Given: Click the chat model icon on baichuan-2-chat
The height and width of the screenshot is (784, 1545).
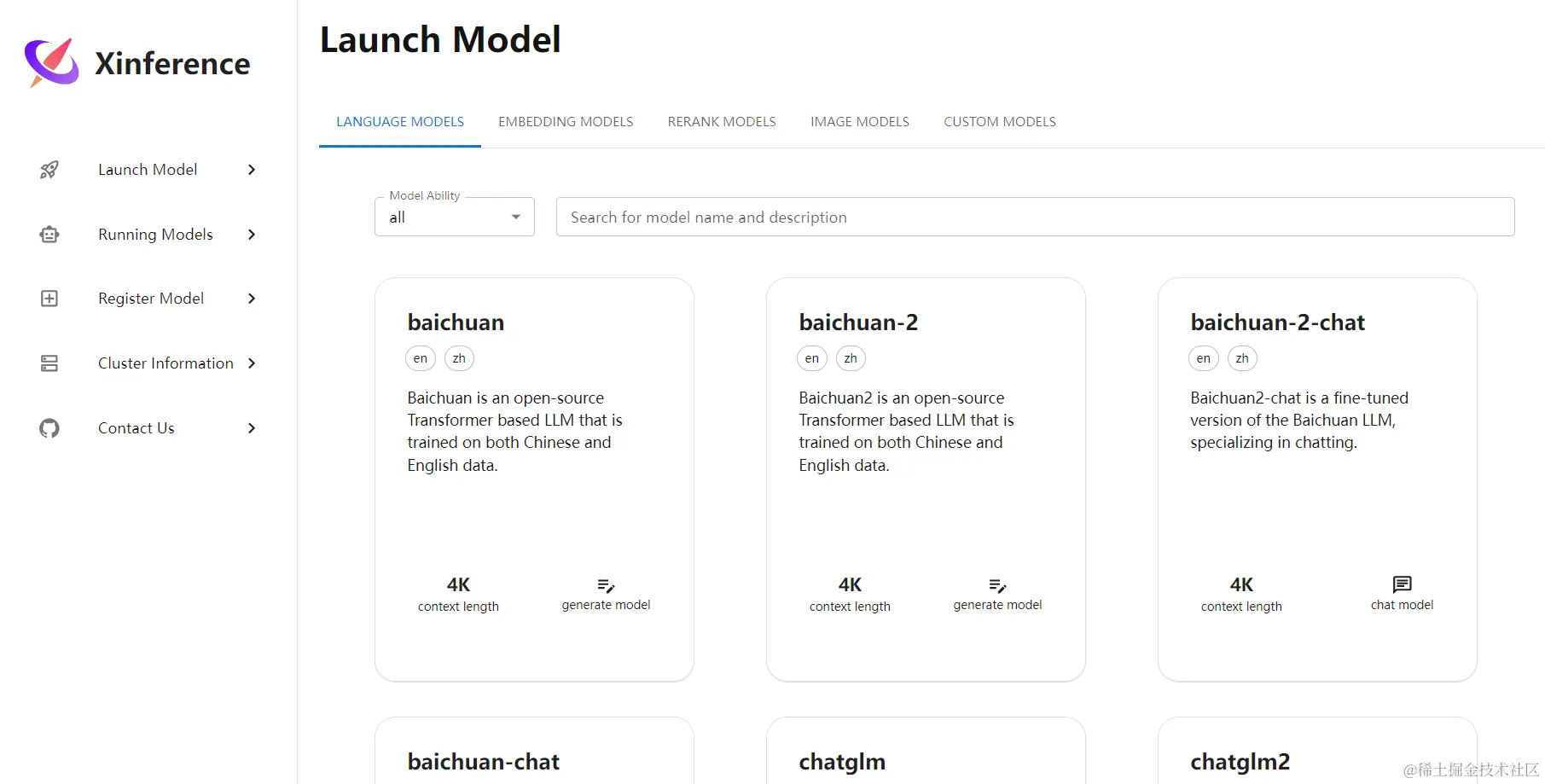Looking at the screenshot, I should point(1402,584).
